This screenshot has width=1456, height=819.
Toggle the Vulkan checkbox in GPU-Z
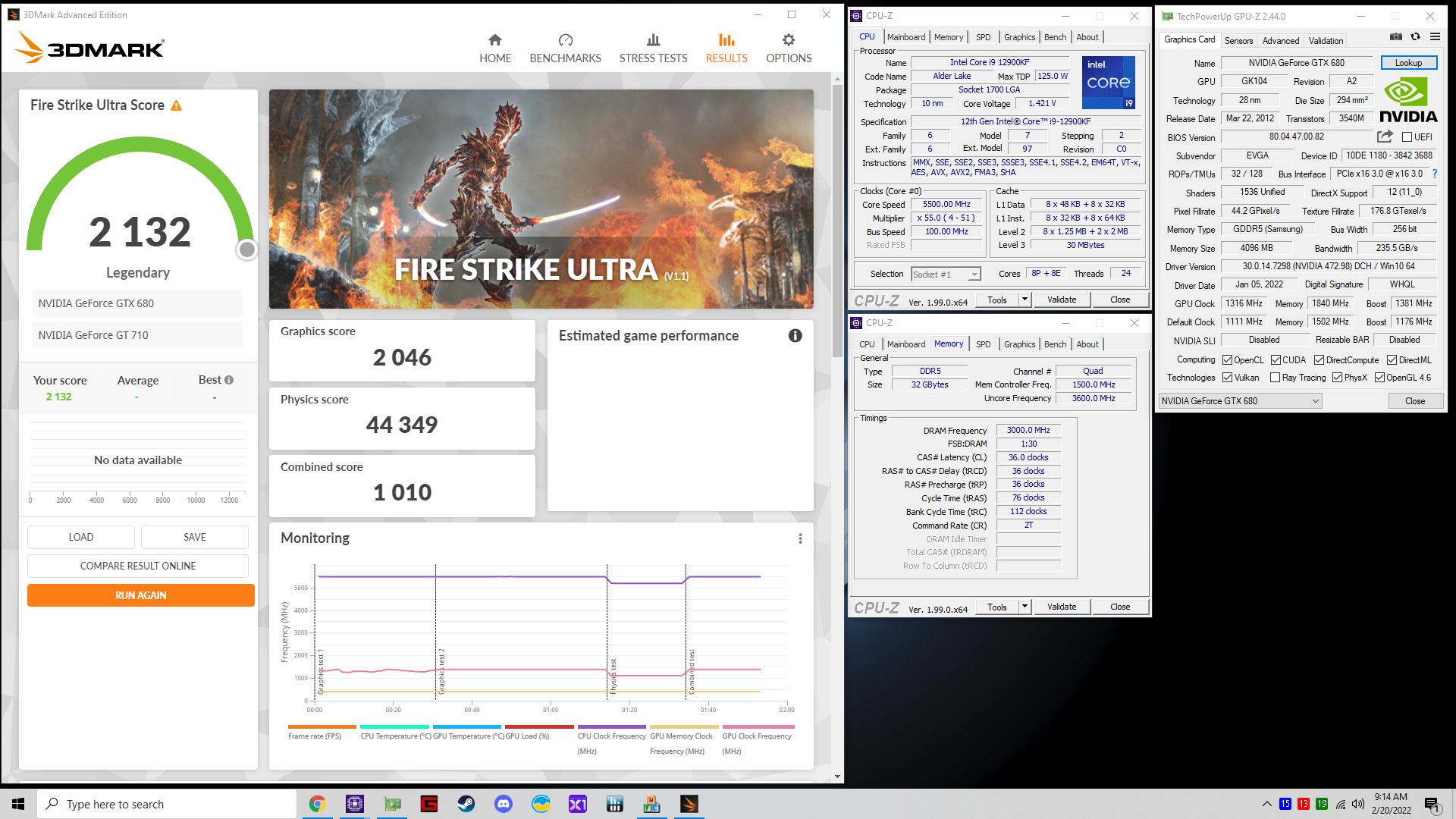click(1227, 378)
